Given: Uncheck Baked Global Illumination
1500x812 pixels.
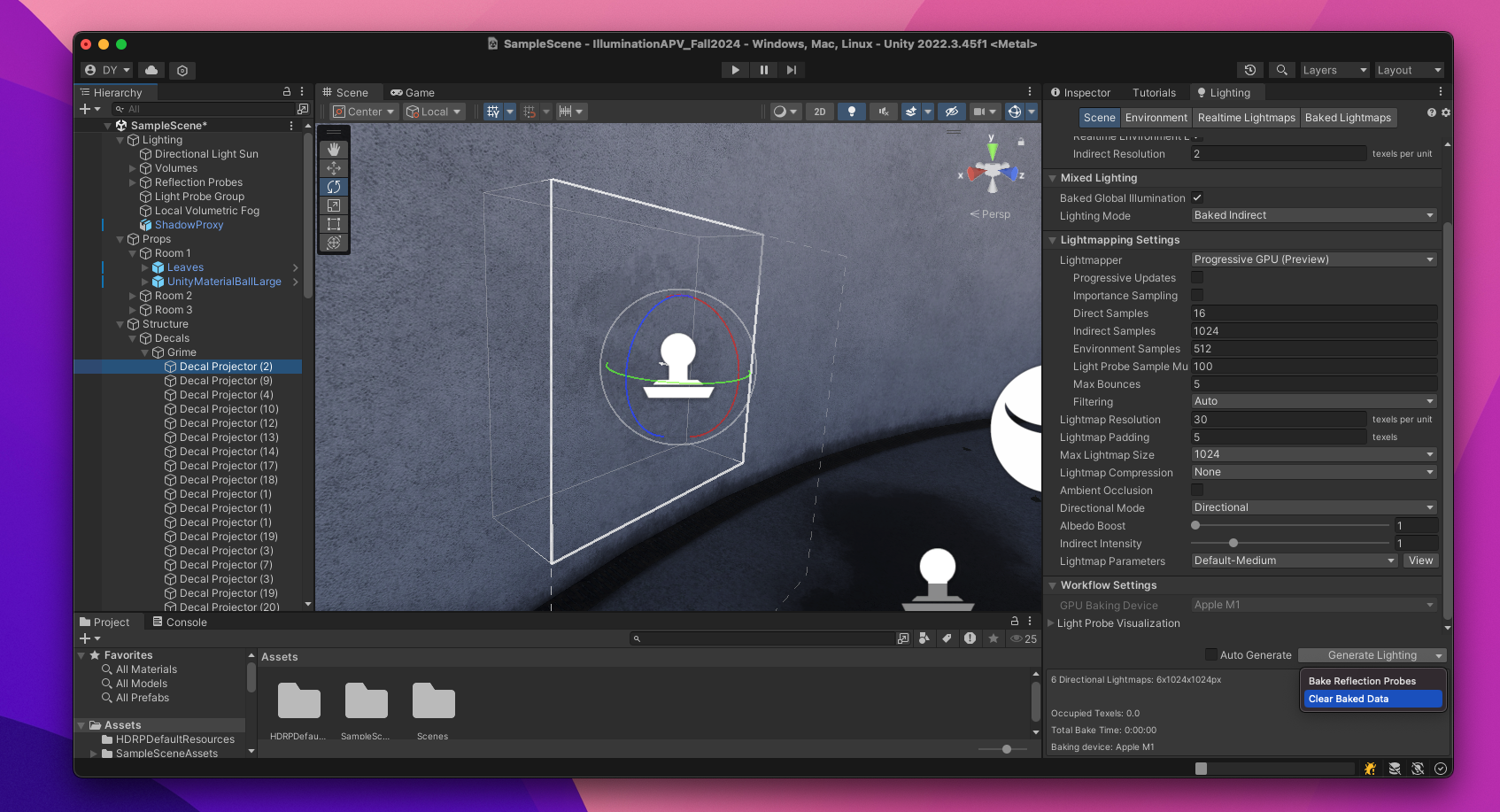Looking at the screenshot, I should (1197, 197).
